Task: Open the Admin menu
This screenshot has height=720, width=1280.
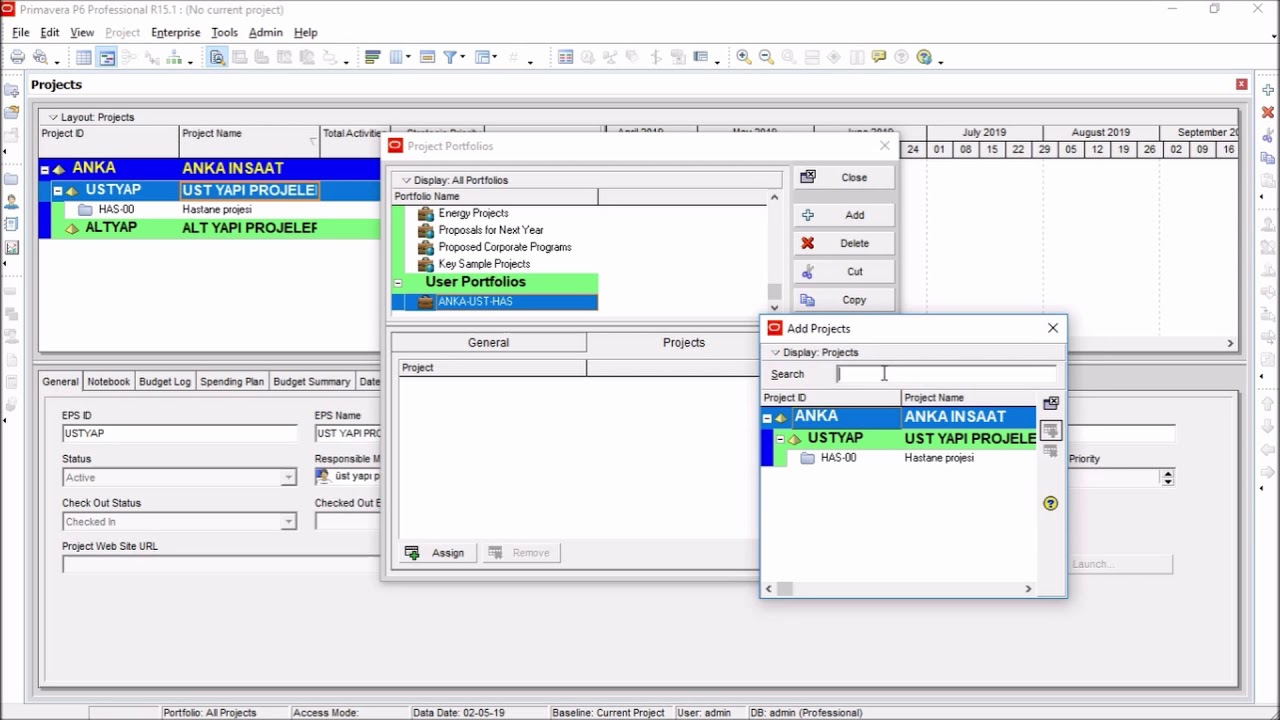Action: [x=265, y=32]
